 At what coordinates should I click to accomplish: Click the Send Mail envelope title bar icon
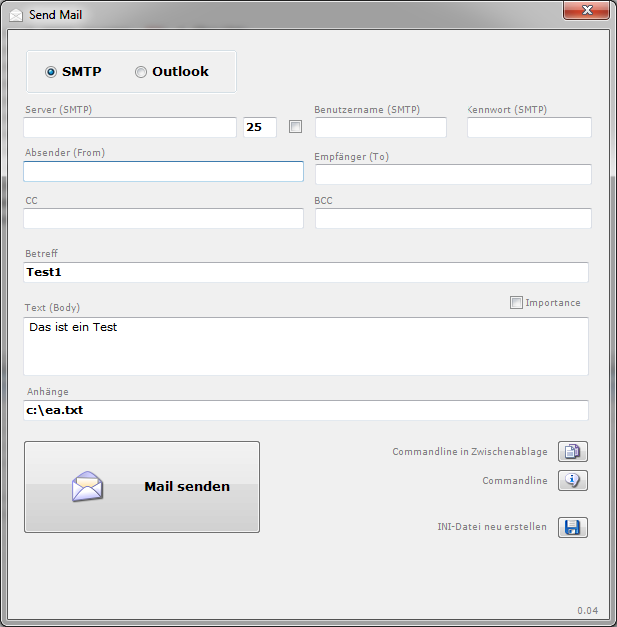tap(16, 15)
